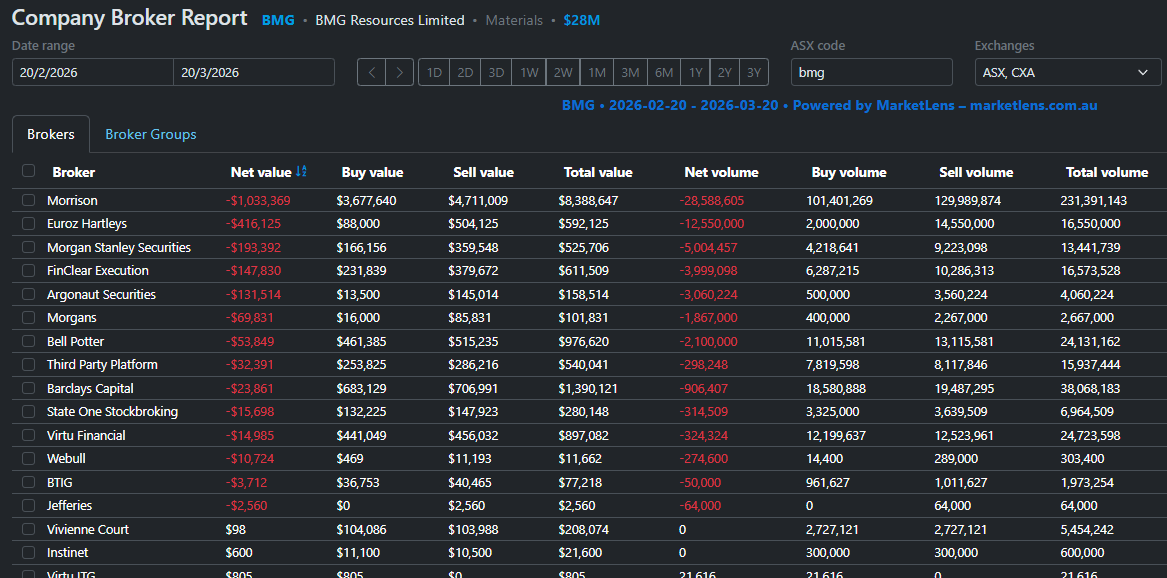Click the ASX code input field

click(872, 72)
